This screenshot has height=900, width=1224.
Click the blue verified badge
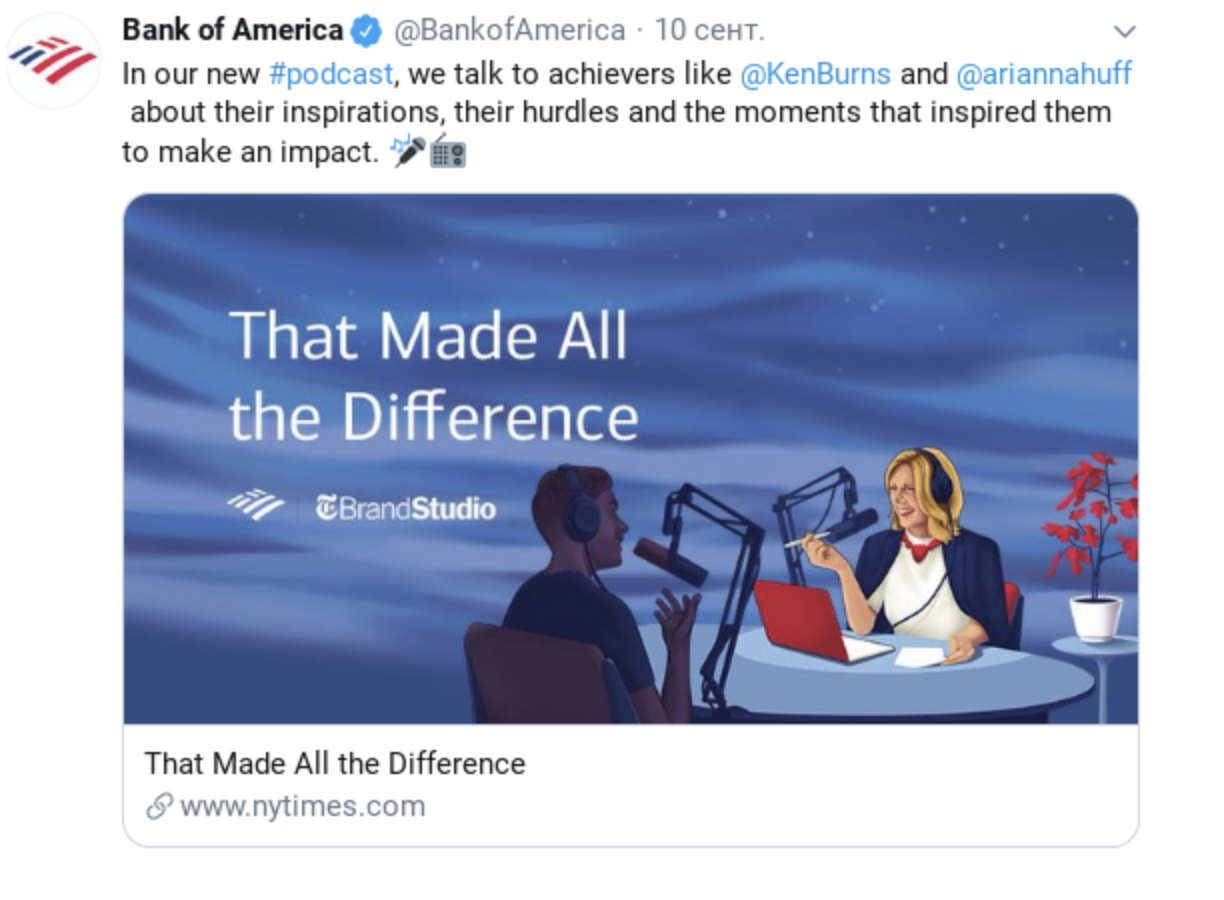tap(367, 31)
